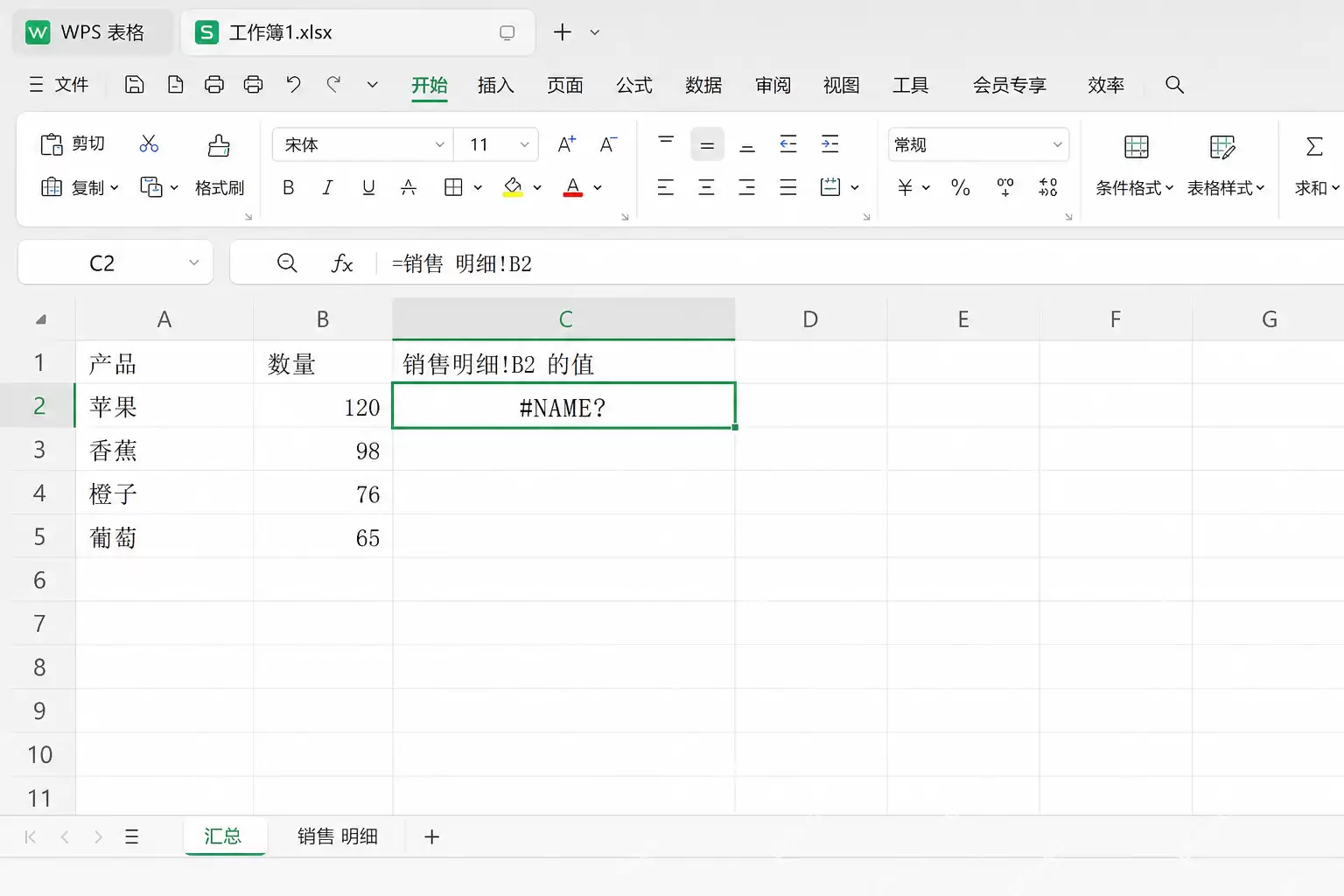1344x896 pixels.
Task: Open the 插入 ribbon tab
Action: (x=496, y=85)
